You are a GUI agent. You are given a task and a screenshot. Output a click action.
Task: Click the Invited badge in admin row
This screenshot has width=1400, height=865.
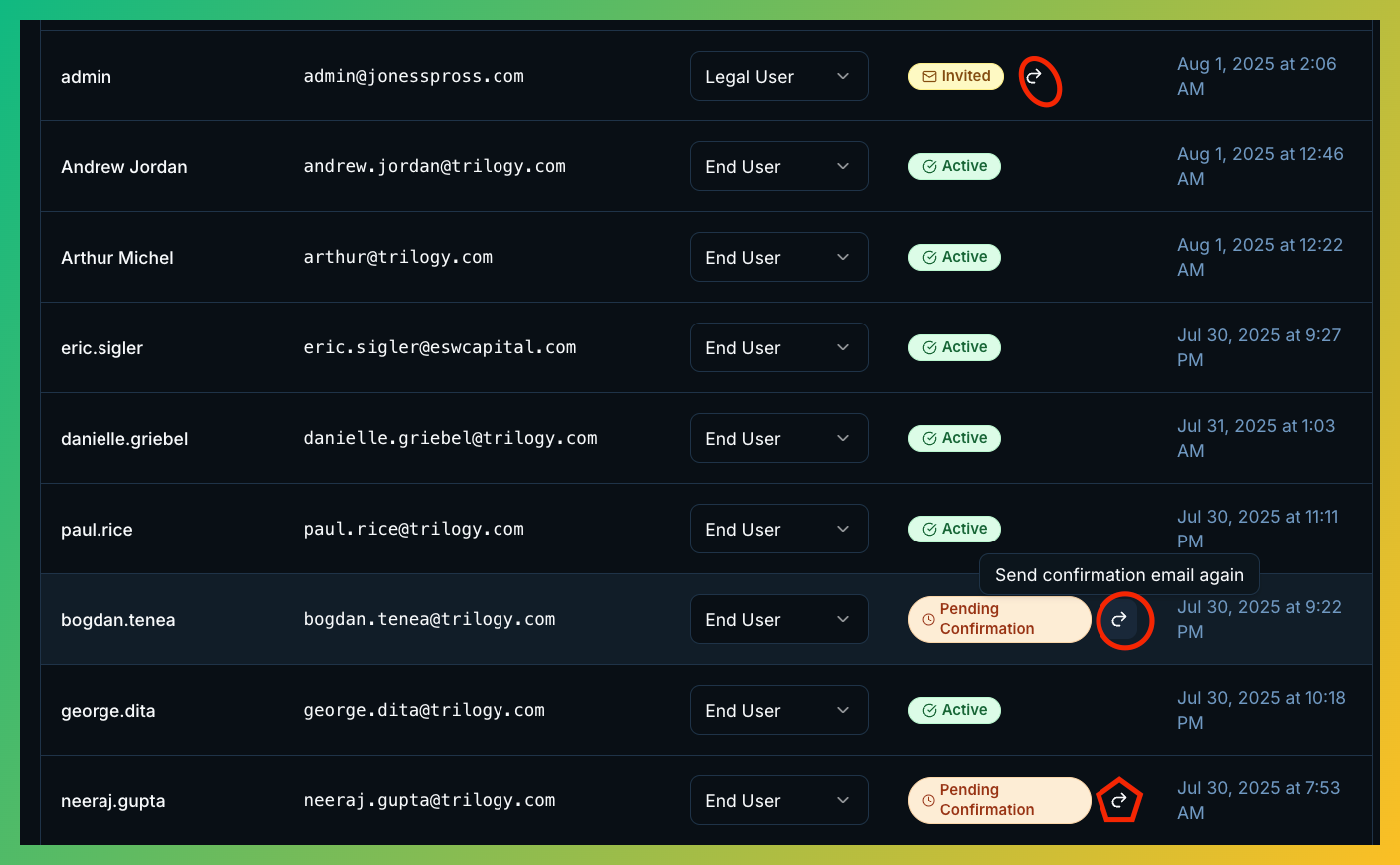tap(955, 77)
